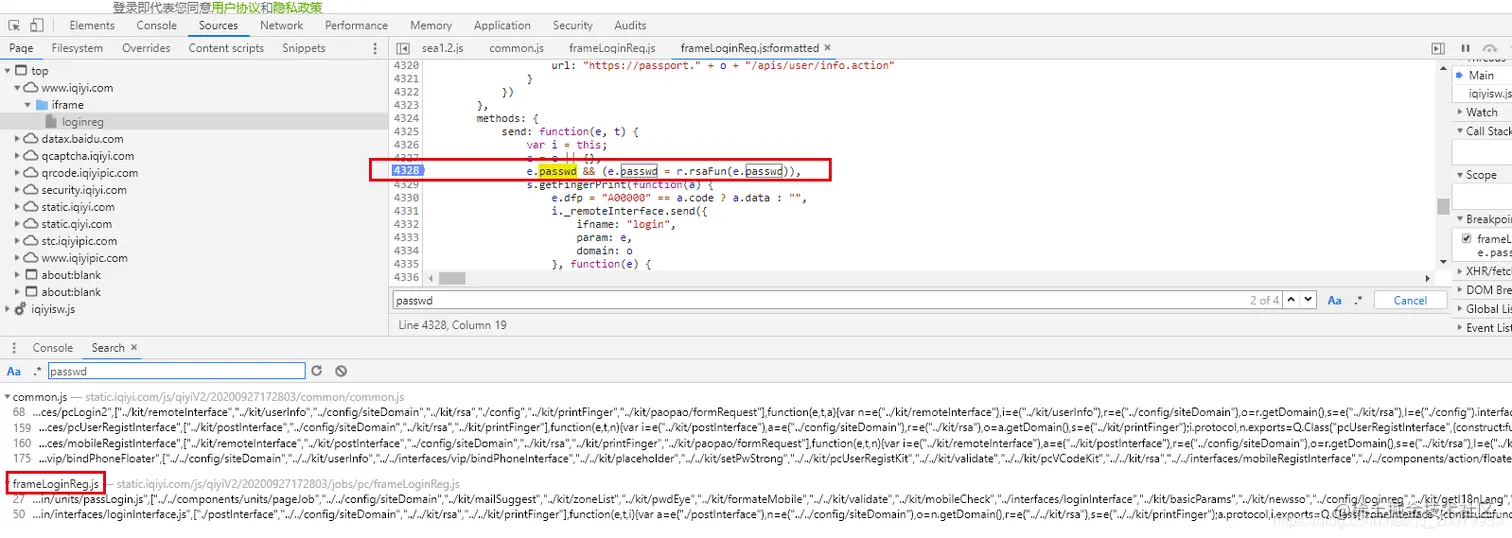Open the drawer three-dot menu
1512x538 pixels.
click(12, 348)
